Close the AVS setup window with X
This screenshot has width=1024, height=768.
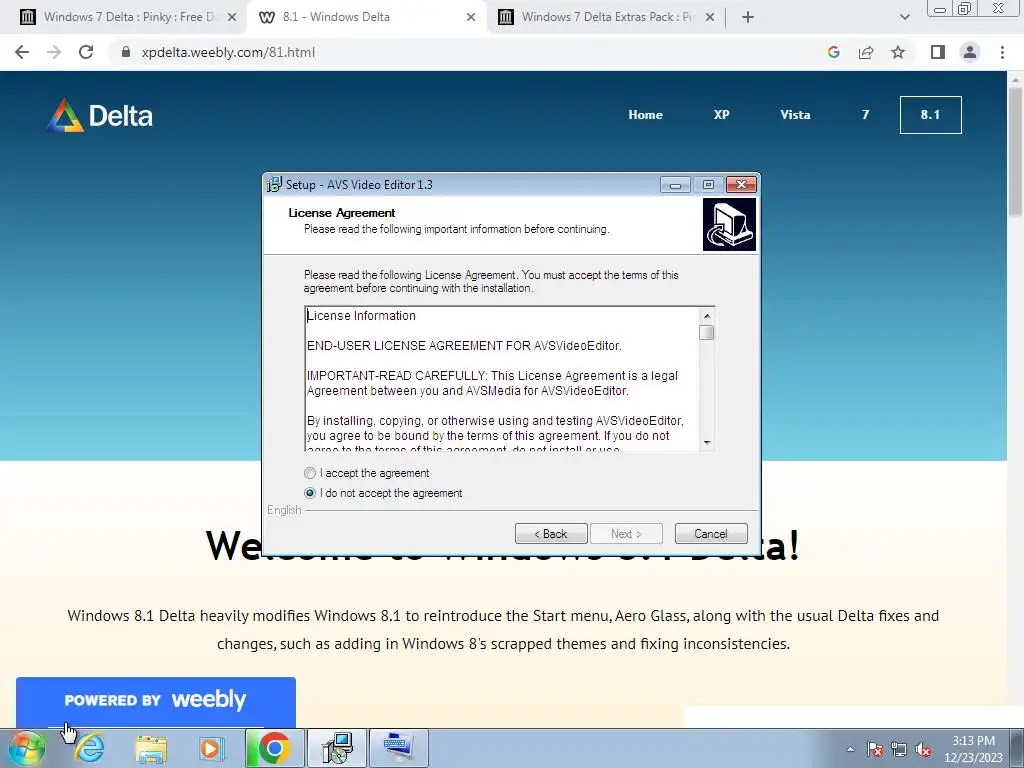pyautogui.click(x=741, y=185)
